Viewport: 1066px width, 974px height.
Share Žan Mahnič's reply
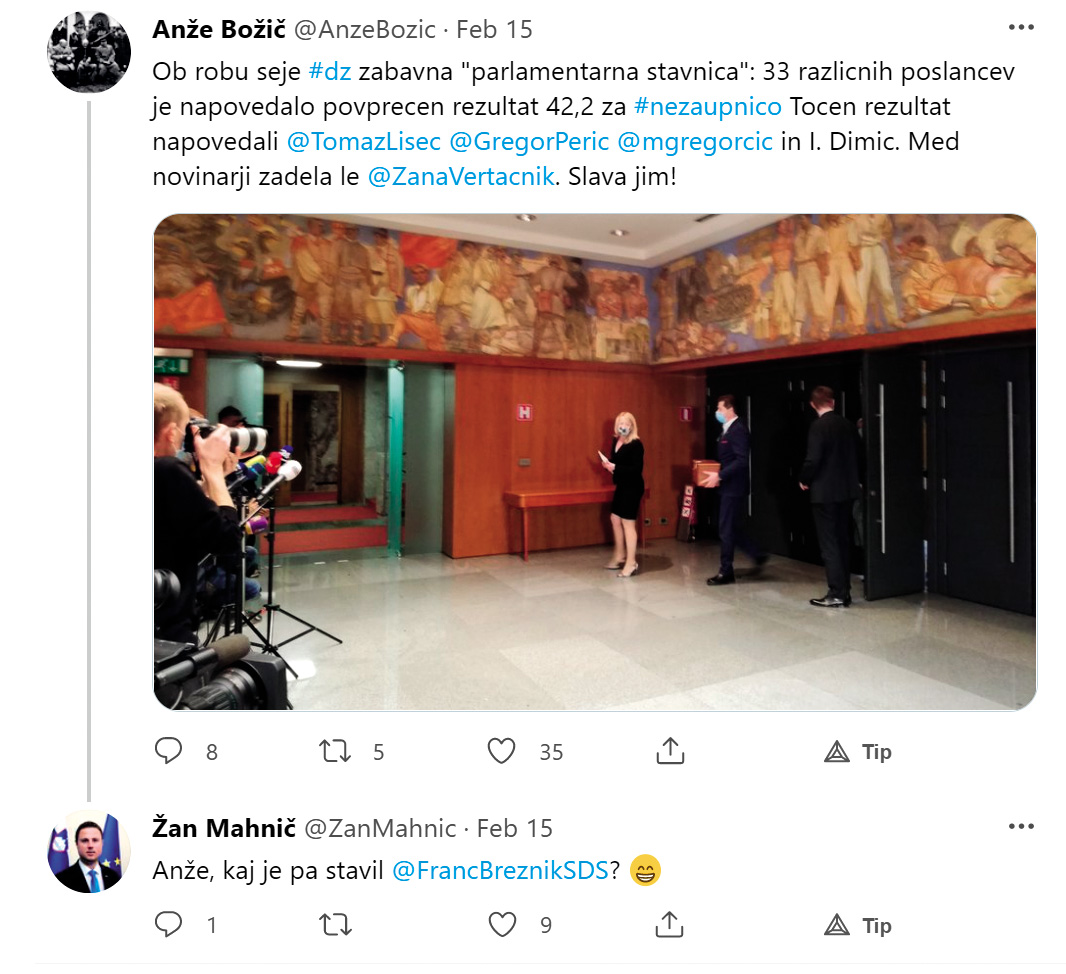coord(668,925)
